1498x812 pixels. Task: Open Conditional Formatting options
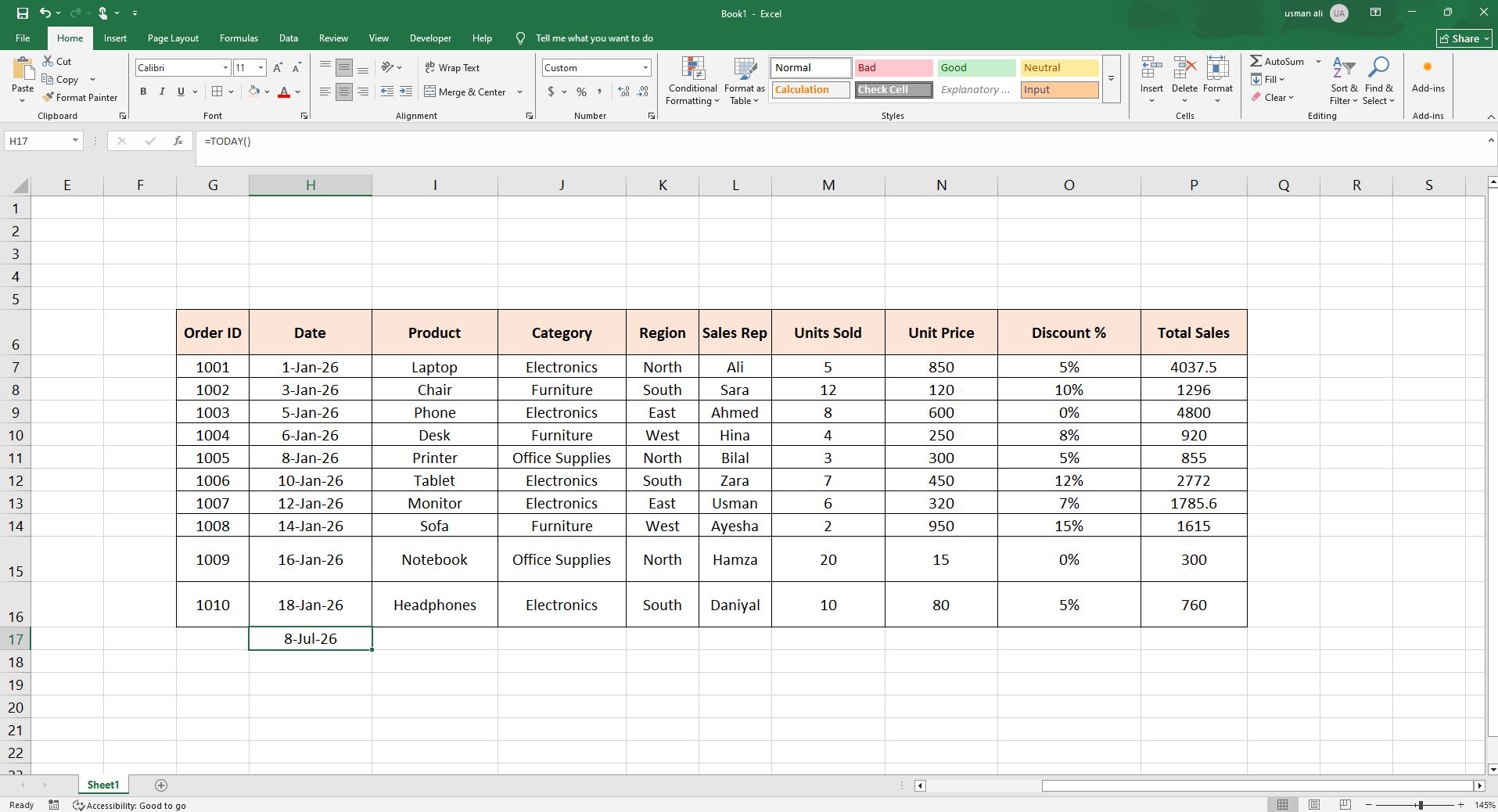click(692, 81)
